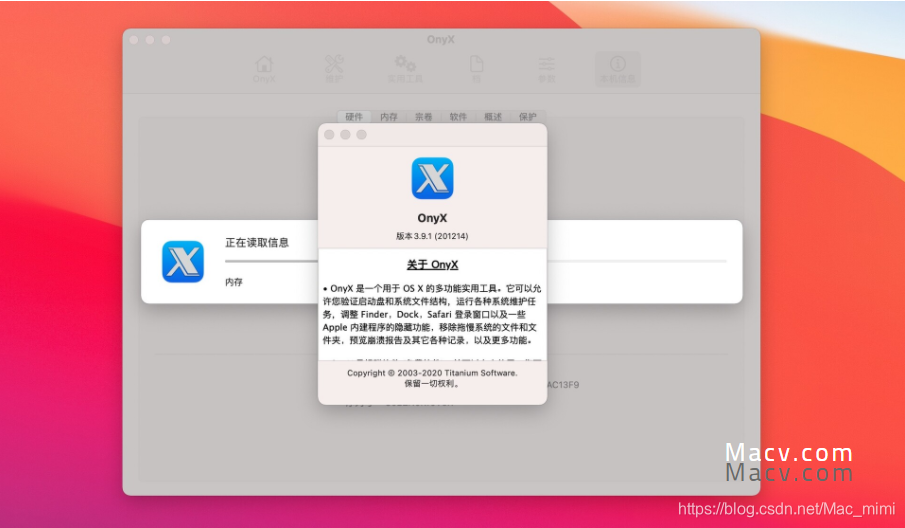The image size is (905, 528).
Task: Click the 正在读取信息 progress bar
Action: [476, 261]
